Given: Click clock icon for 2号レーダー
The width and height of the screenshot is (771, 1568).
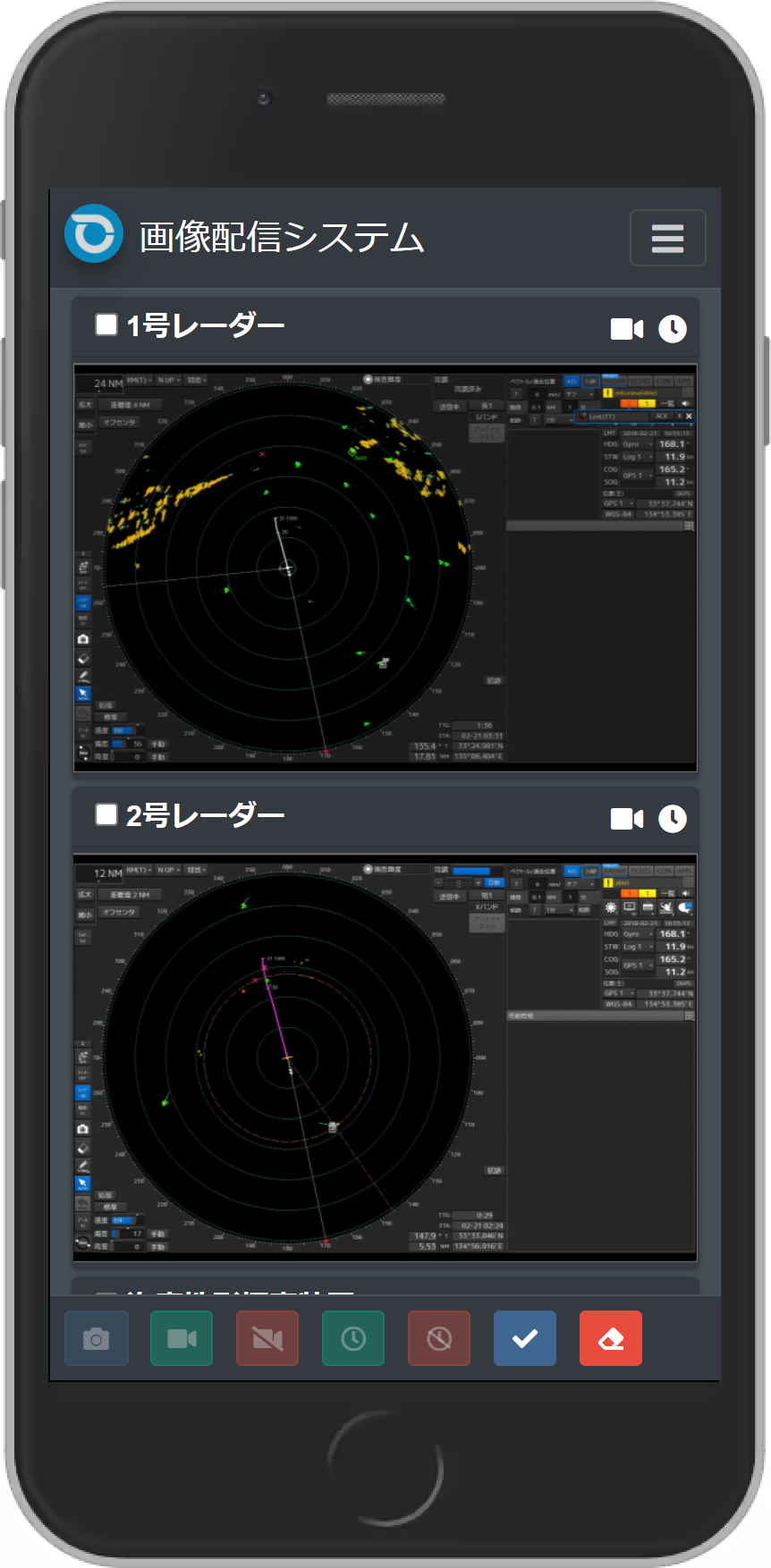Looking at the screenshot, I should pos(673,819).
